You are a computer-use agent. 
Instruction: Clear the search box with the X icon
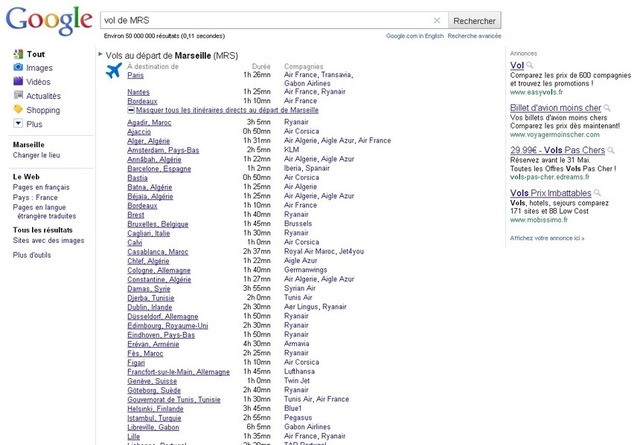coord(436,20)
